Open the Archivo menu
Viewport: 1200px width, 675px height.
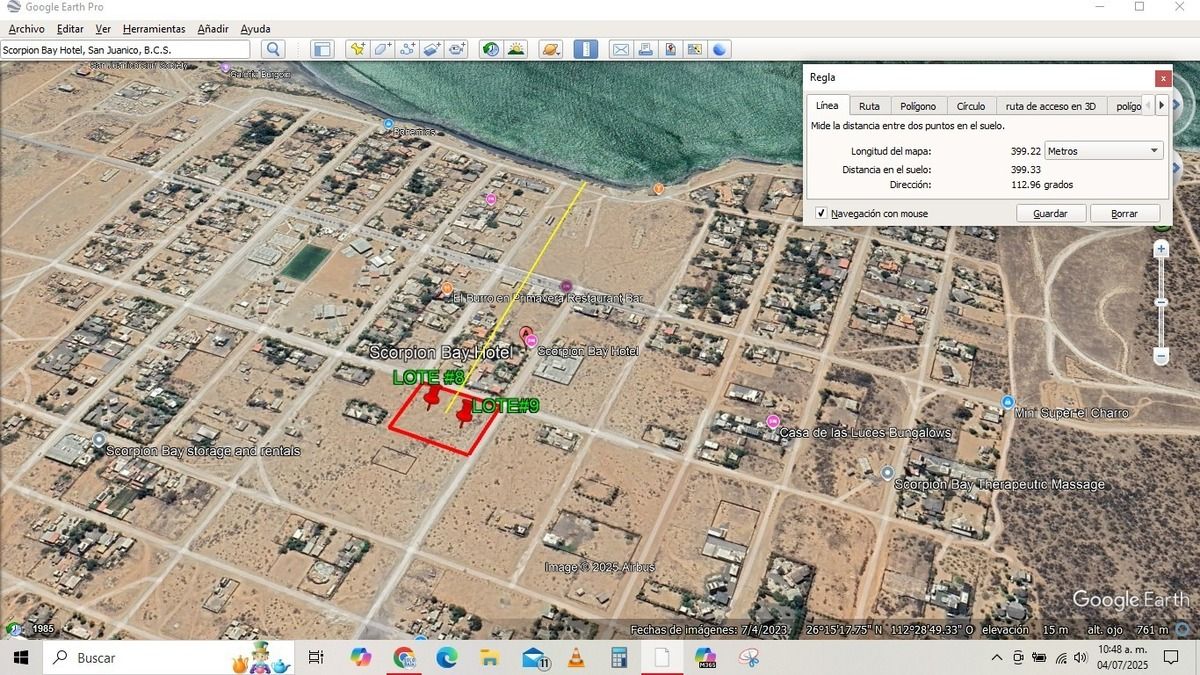tap(26, 29)
